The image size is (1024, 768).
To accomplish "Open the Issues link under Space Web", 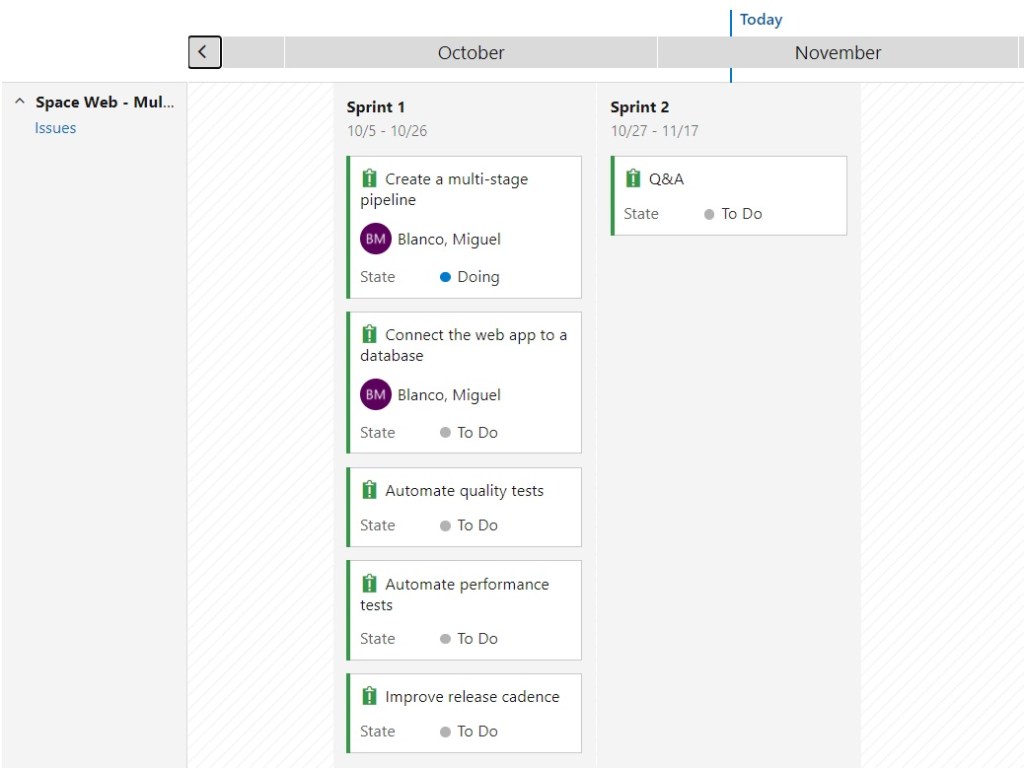I will tap(55, 128).
